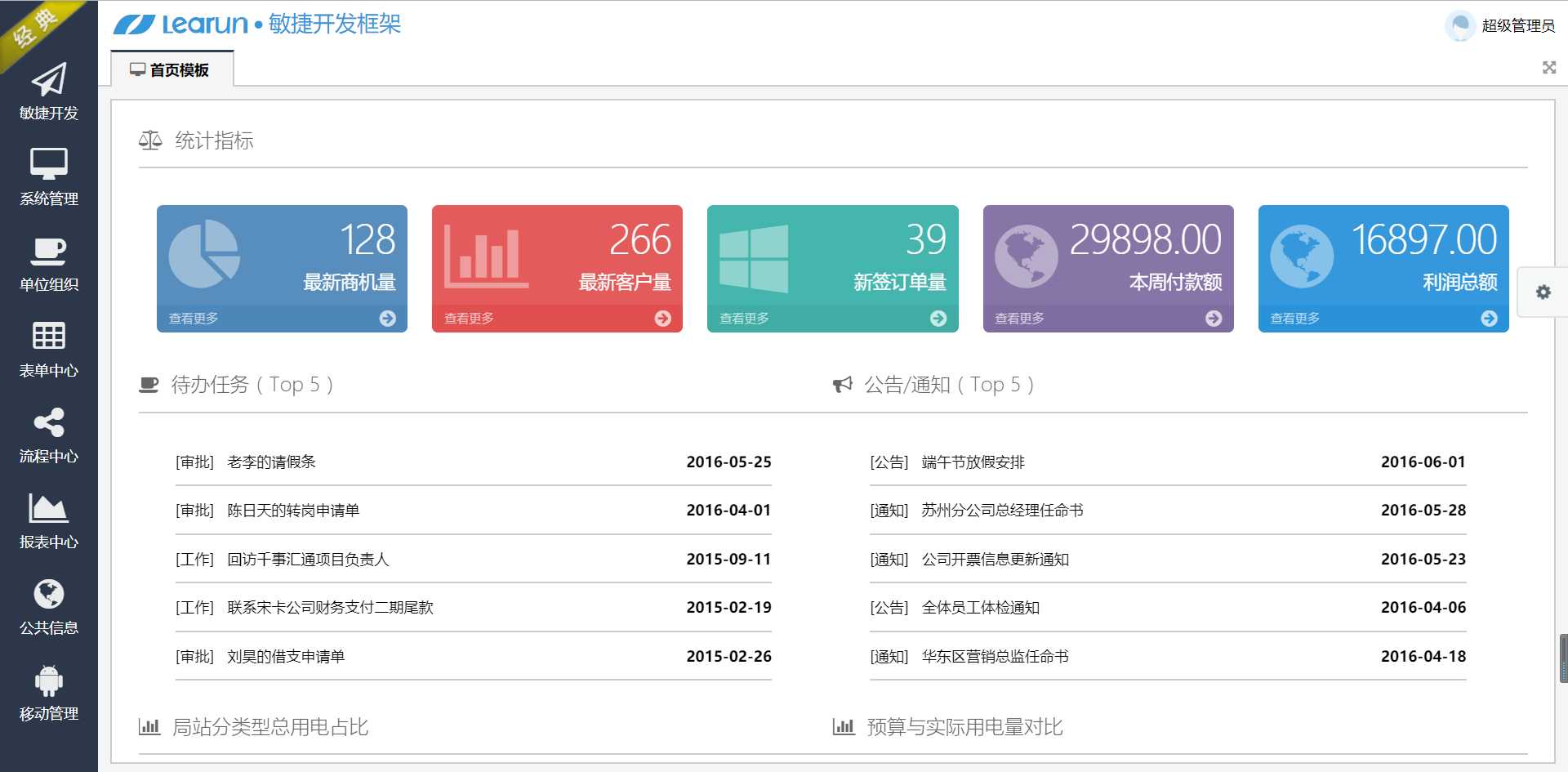This screenshot has height=772, width=1568.
Task: Click coffee cup icon beside 待办任务
Action: tap(149, 385)
